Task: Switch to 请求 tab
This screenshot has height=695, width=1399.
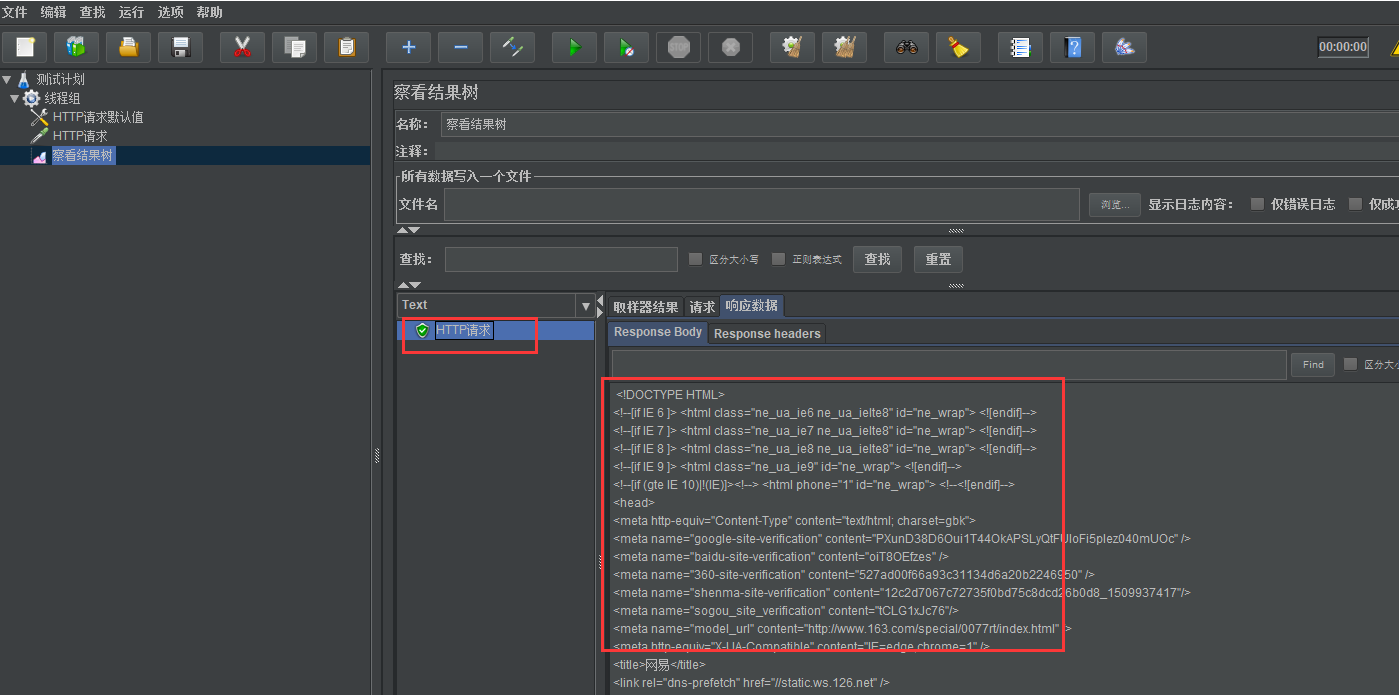Action: [702, 306]
